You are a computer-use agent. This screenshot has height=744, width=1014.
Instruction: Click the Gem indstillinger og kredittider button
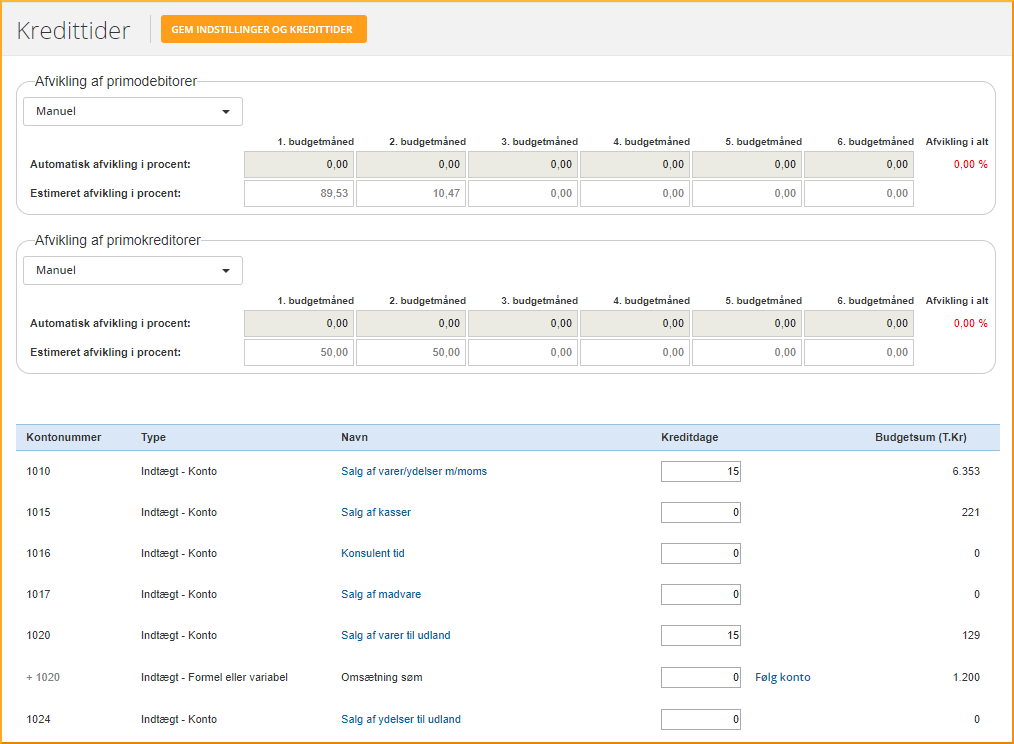pos(262,30)
